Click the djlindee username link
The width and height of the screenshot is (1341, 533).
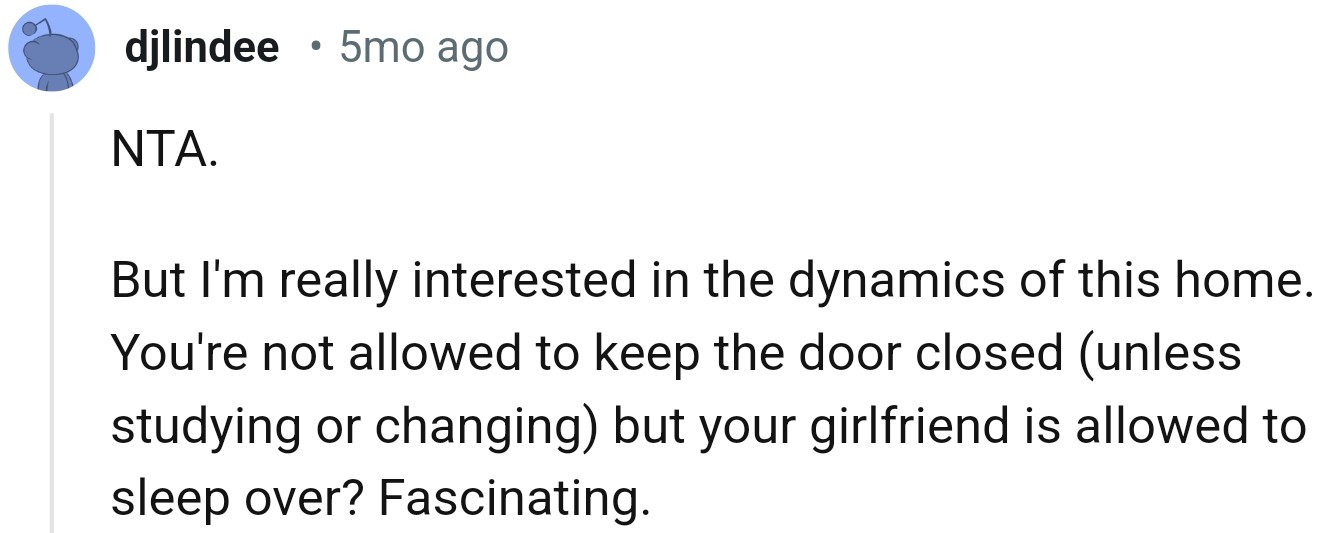pos(202,46)
